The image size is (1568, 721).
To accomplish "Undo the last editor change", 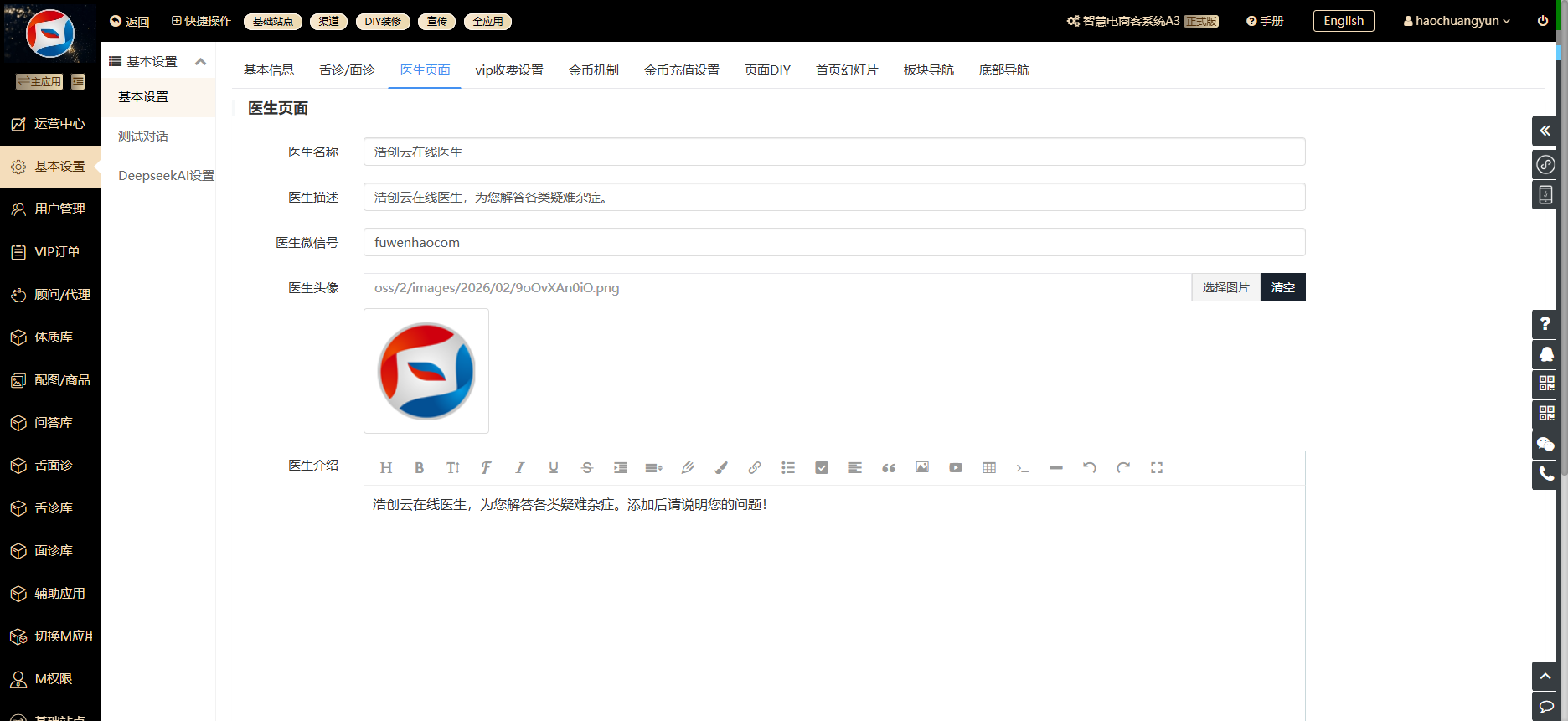I will [x=1090, y=468].
